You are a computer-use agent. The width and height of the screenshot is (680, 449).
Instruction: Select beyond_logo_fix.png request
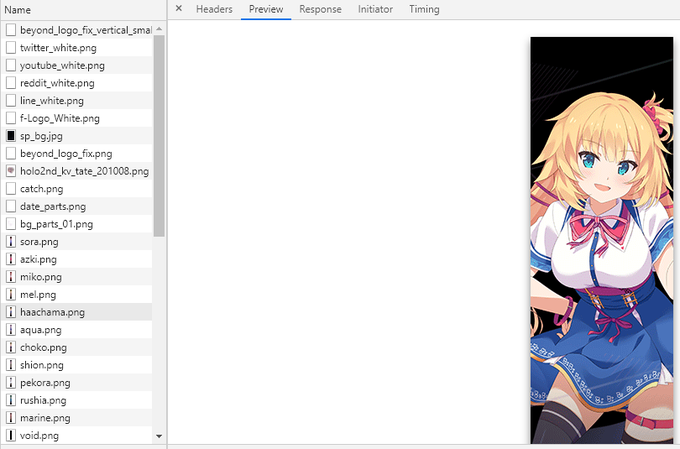click(77, 154)
